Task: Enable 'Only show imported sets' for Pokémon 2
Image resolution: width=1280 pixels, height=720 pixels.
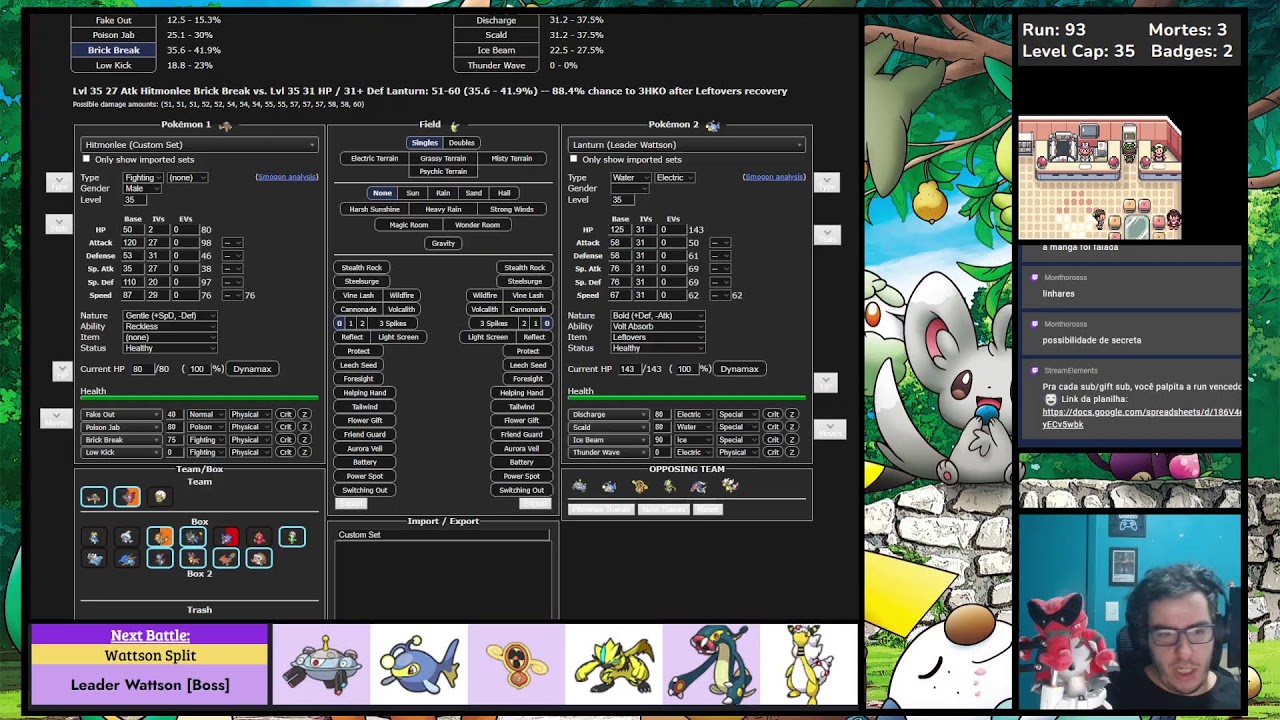Action: coord(573,159)
